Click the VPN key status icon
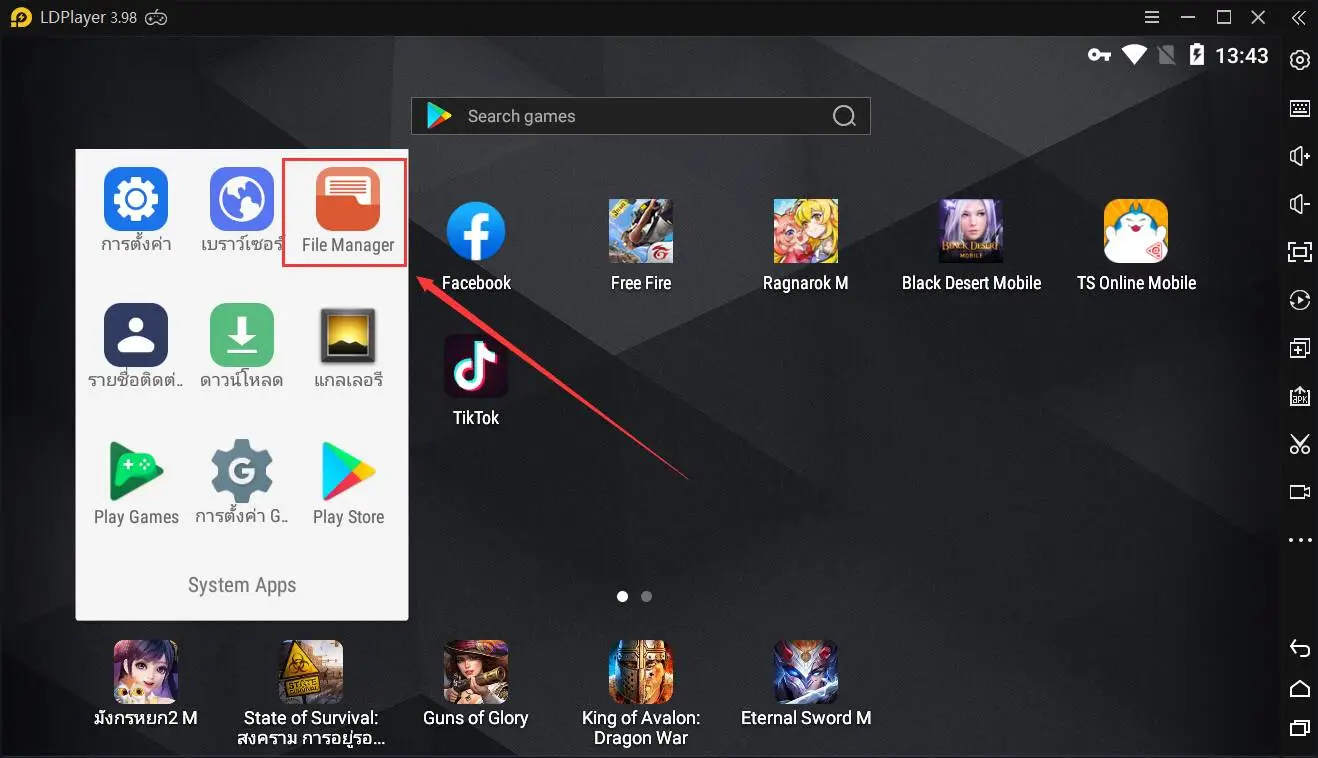 [1099, 55]
